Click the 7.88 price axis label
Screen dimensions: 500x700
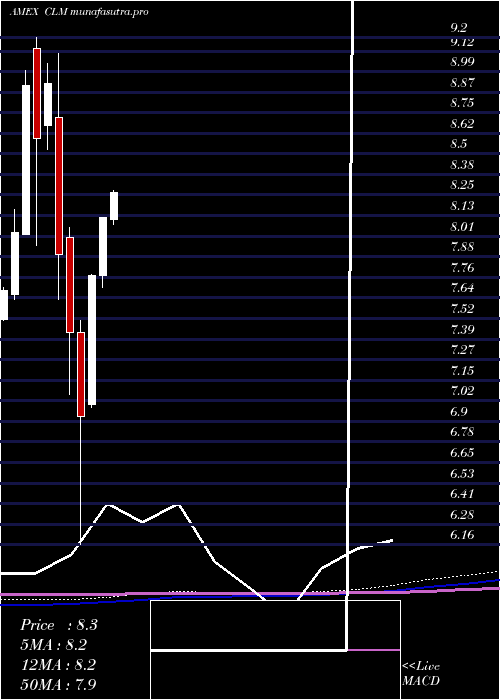coord(462,247)
